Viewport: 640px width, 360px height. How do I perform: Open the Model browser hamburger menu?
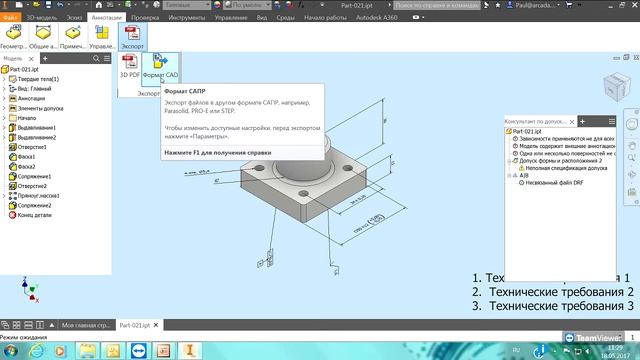(107, 58)
